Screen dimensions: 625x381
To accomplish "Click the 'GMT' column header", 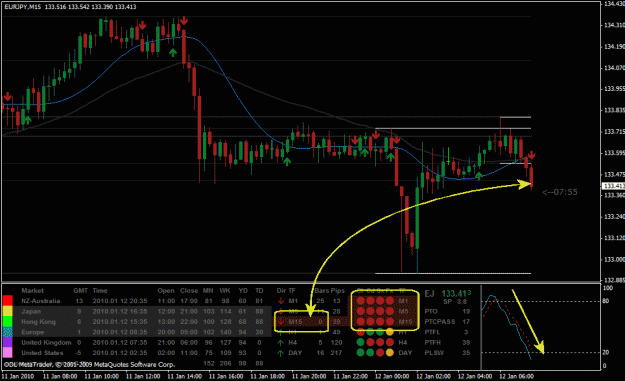I will point(80,291).
